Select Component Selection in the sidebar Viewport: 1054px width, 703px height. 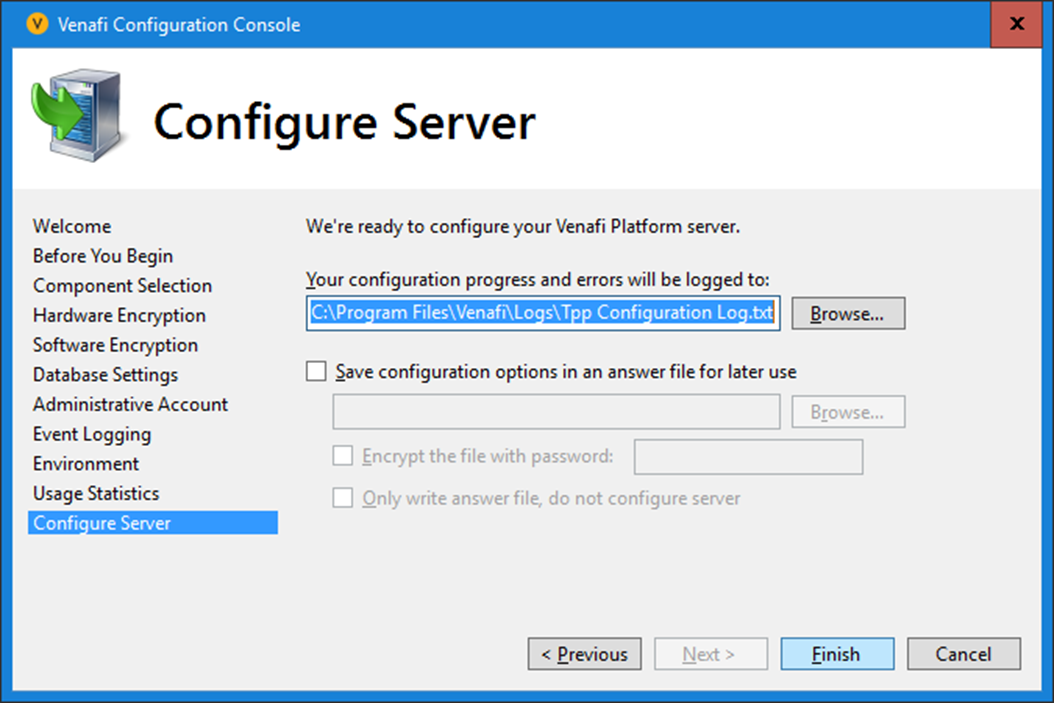(x=122, y=286)
